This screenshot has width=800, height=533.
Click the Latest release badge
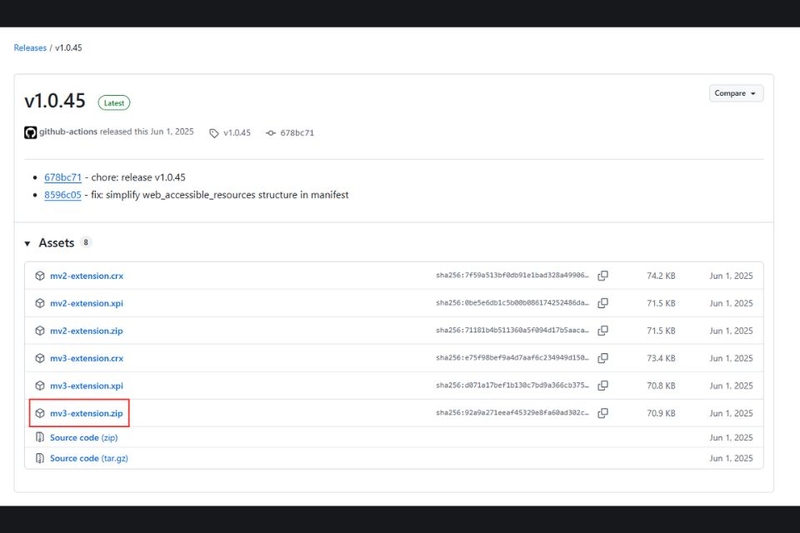coord(114,103)
